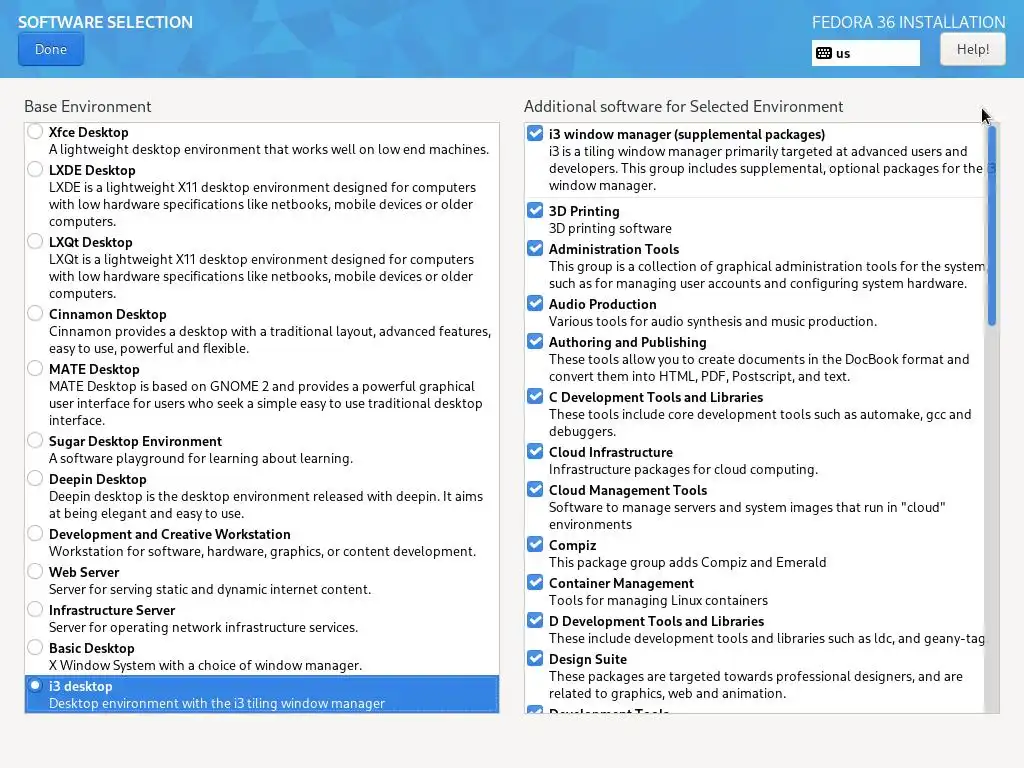
Task: Click the Xfce Desktop description text
Action: tap(268, 150)
